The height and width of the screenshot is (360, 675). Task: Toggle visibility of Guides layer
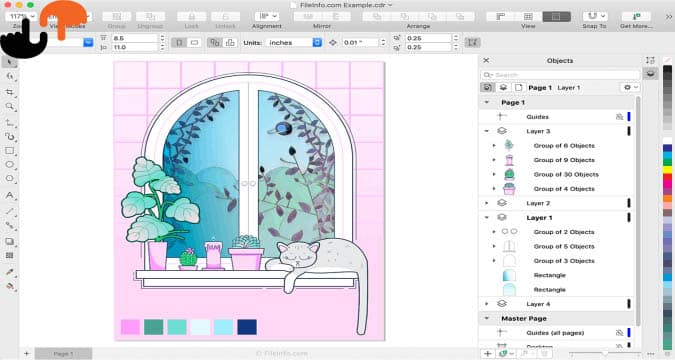click(x=619, y=117)
